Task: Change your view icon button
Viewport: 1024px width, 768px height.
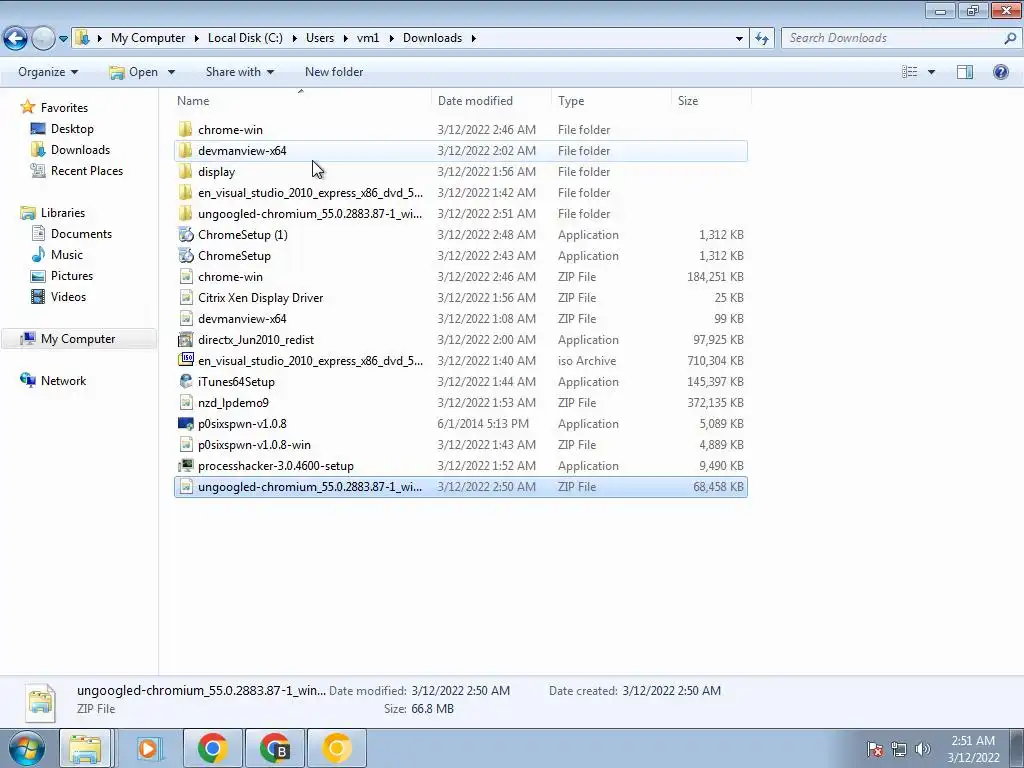Action: (909, 72)
